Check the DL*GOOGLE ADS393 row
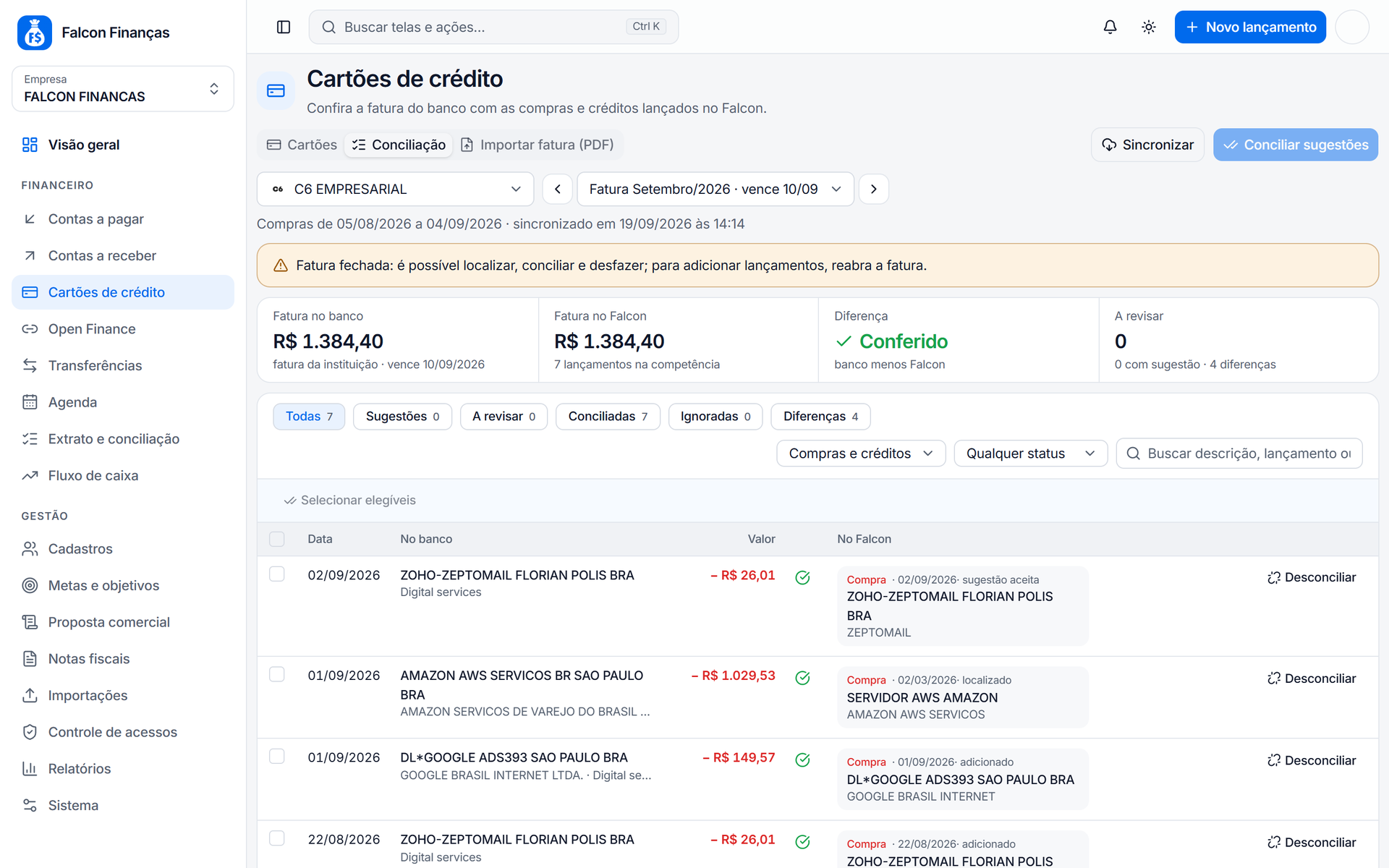Image resolution: width=1389 pixels, height=868 pixels. click(x=276, y=756)
